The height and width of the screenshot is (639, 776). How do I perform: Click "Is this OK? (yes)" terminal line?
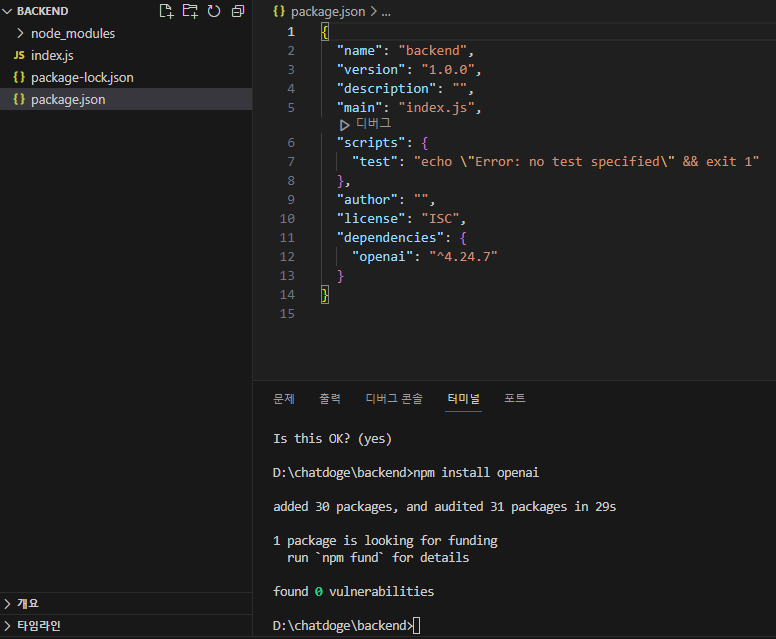[332, 439]
